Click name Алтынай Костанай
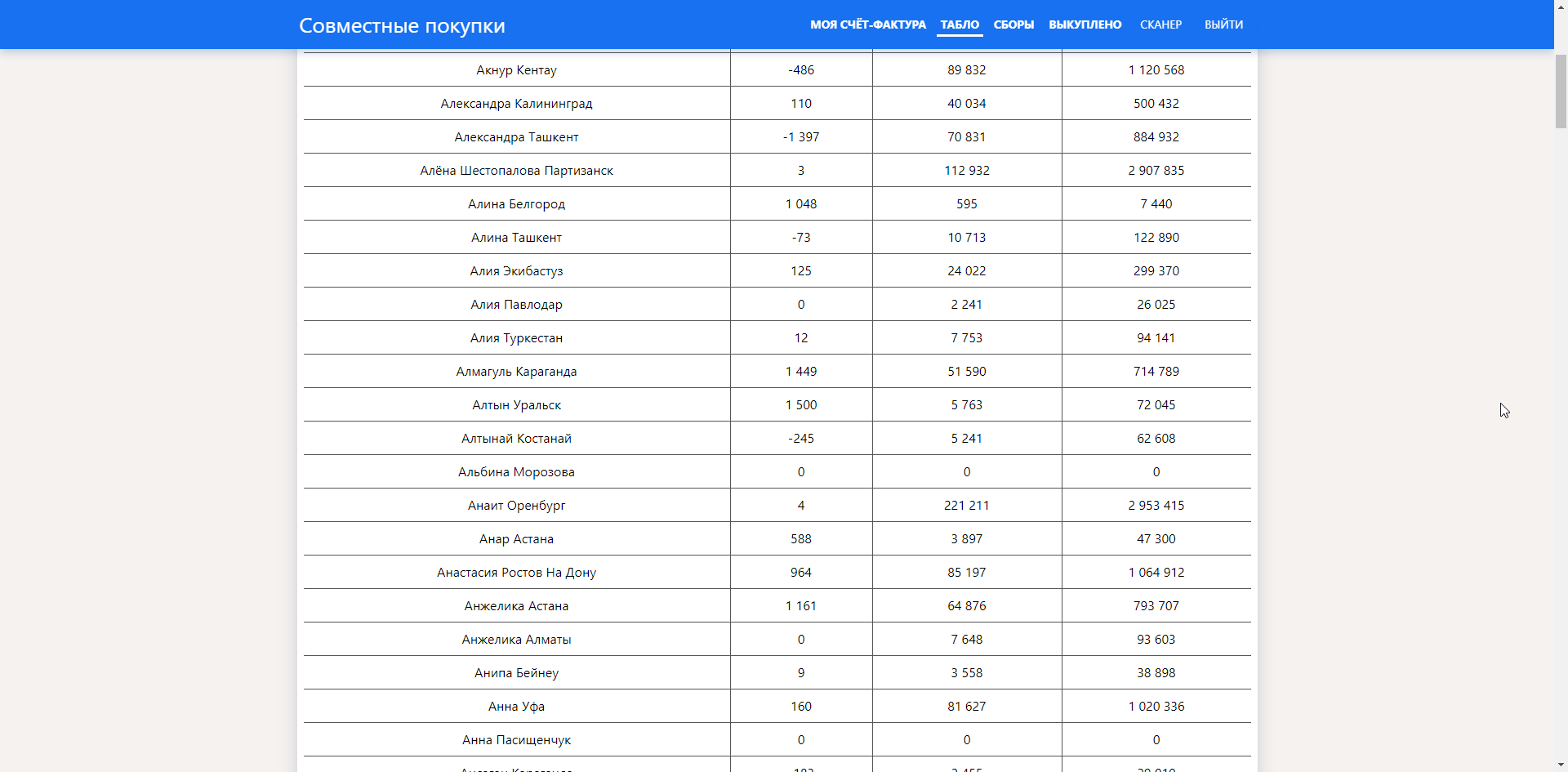The height and width of the screenshot is (772, 1568). pyautogui.click(x=516, y=439)
